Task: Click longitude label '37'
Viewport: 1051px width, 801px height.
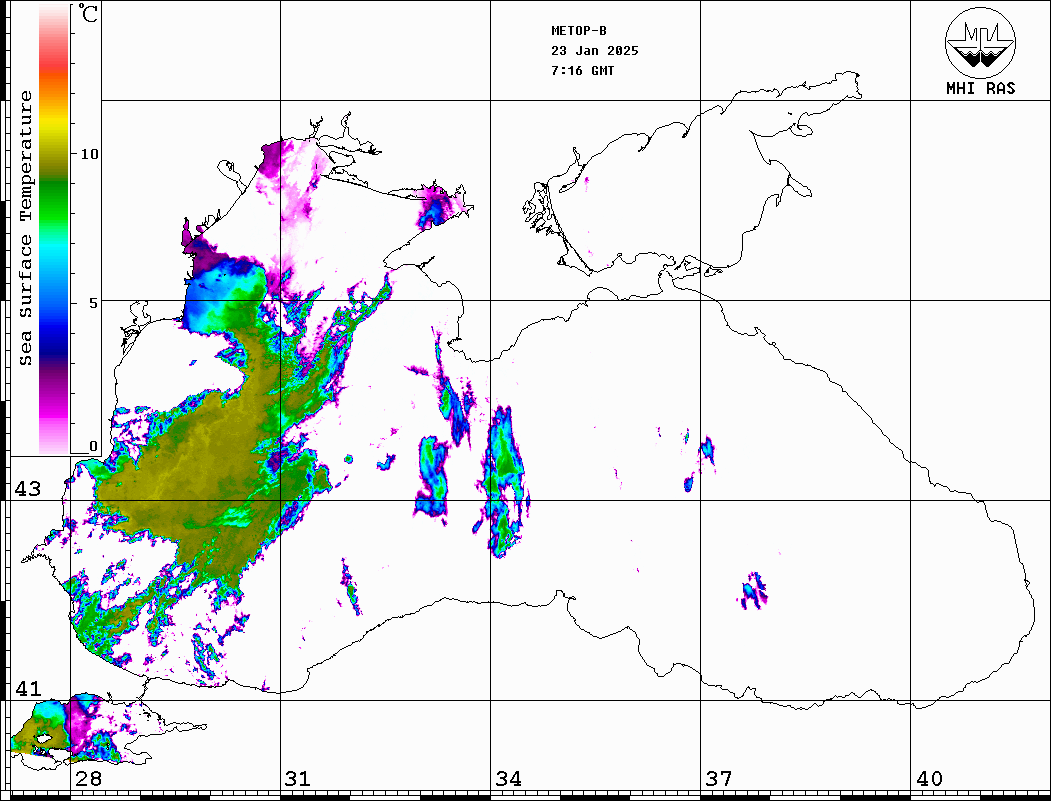Action: (719, 779)
